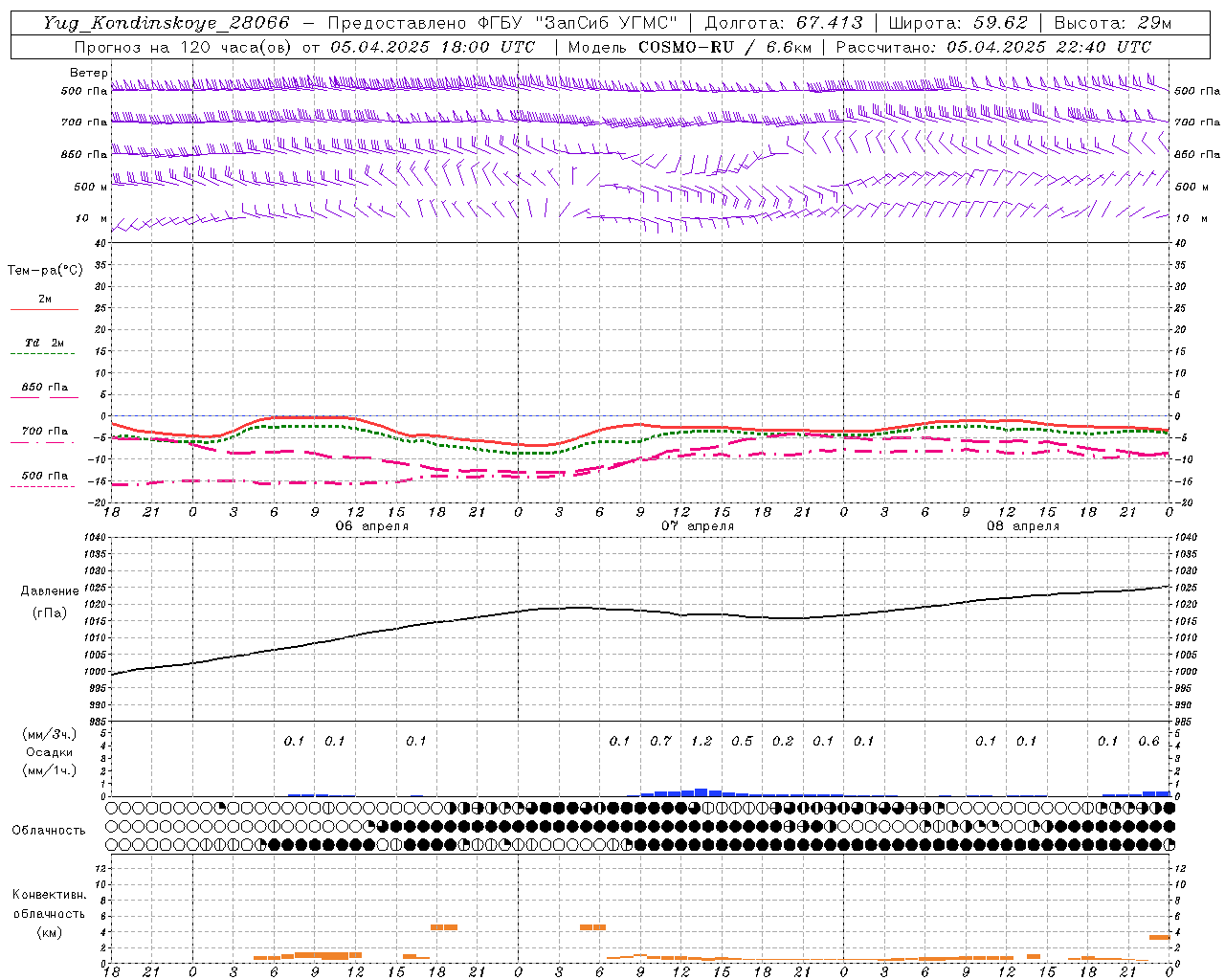The height and width of the screenshot is (980, 1225).
Task: Click the precipitation value 1.2
Action: [702, 742]
